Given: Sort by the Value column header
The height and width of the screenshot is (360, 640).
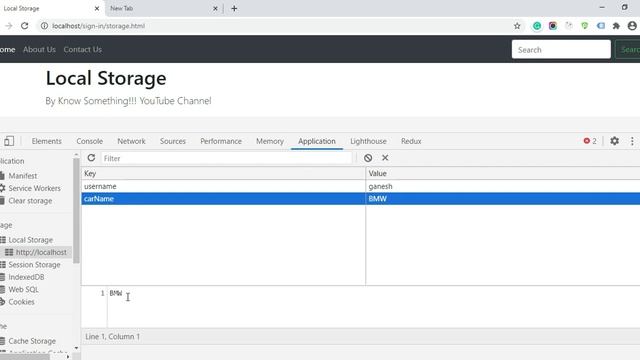Looking at the screenshot, I should coord(503,173).
